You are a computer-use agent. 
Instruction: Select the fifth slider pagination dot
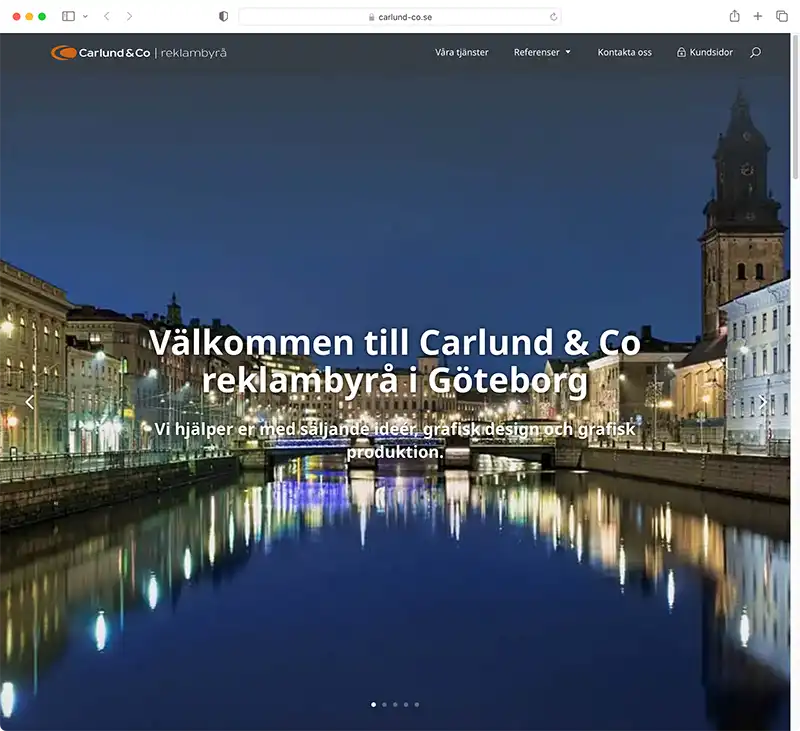[417, 704]
